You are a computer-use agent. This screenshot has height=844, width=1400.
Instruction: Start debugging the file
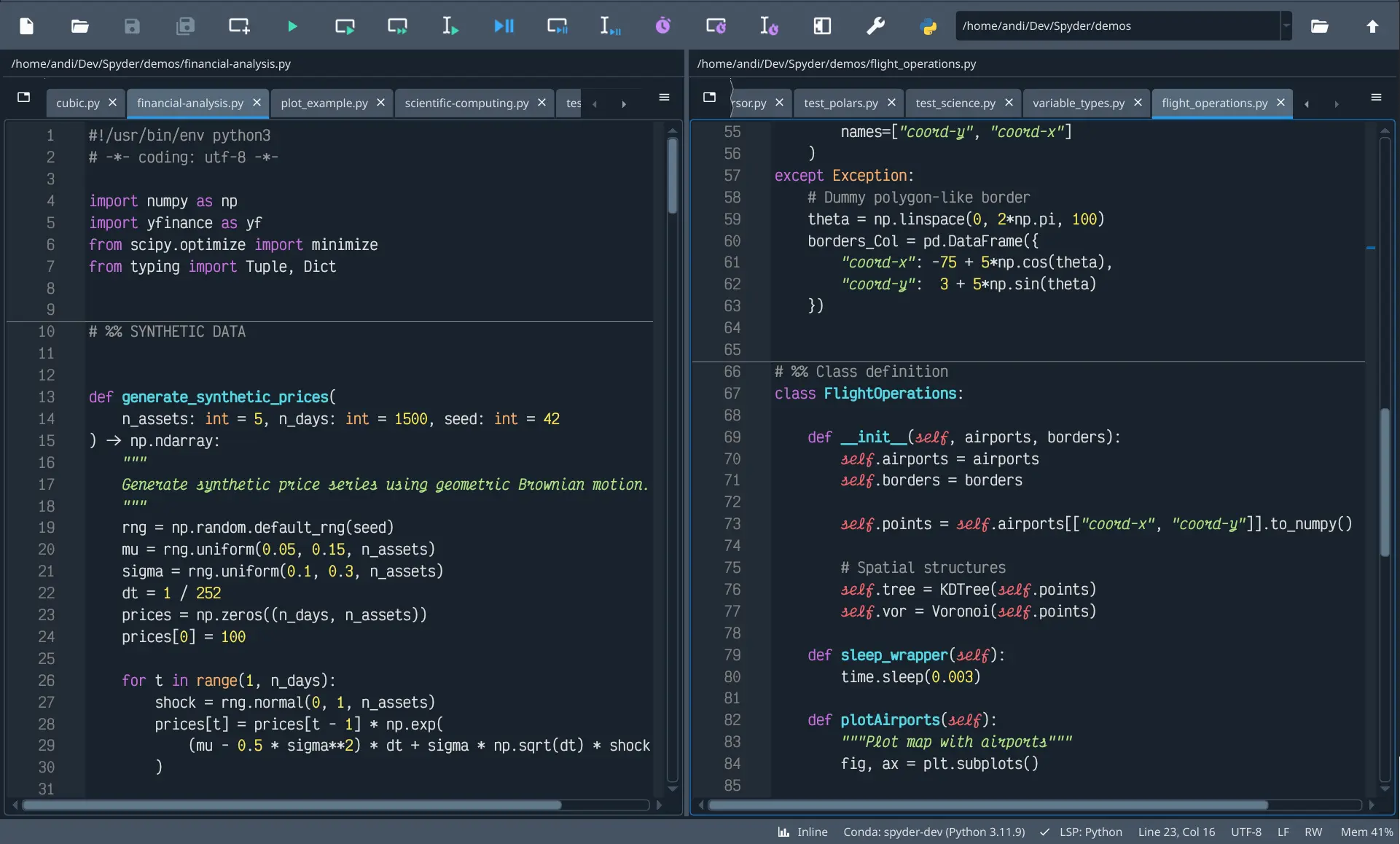(504, 26)
